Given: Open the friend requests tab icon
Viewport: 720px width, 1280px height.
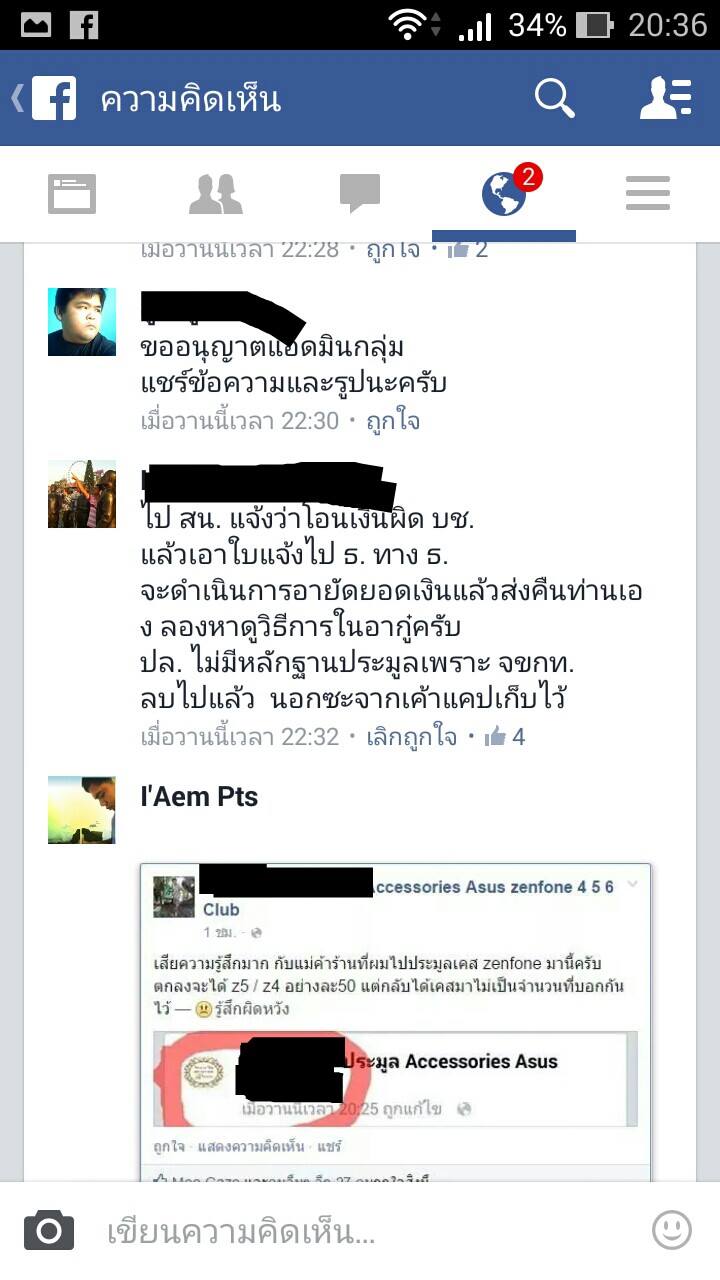Looking at the screenshot, I should point(216,193).
